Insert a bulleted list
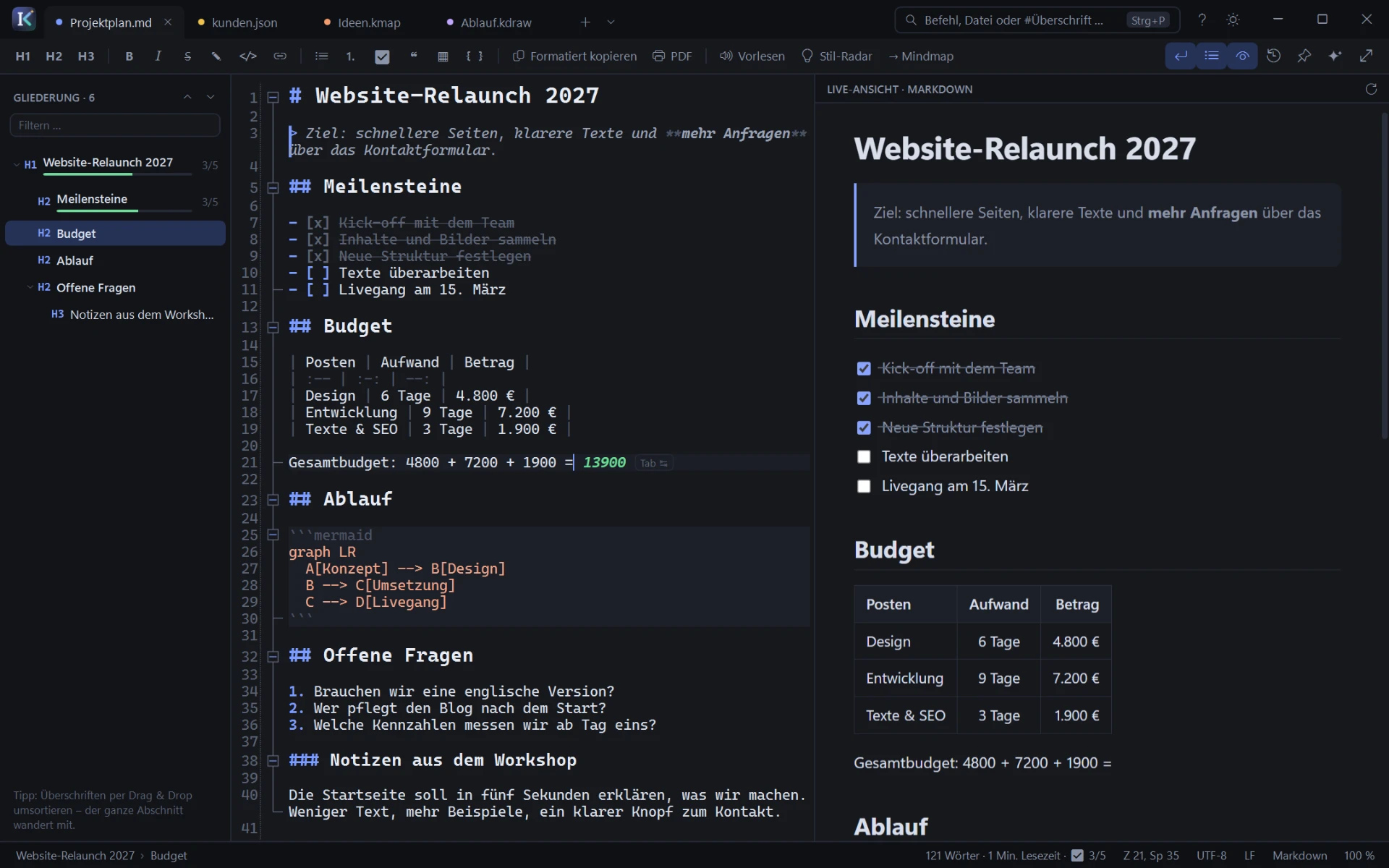Viewport: 1389px width, 868px height. 321,56
